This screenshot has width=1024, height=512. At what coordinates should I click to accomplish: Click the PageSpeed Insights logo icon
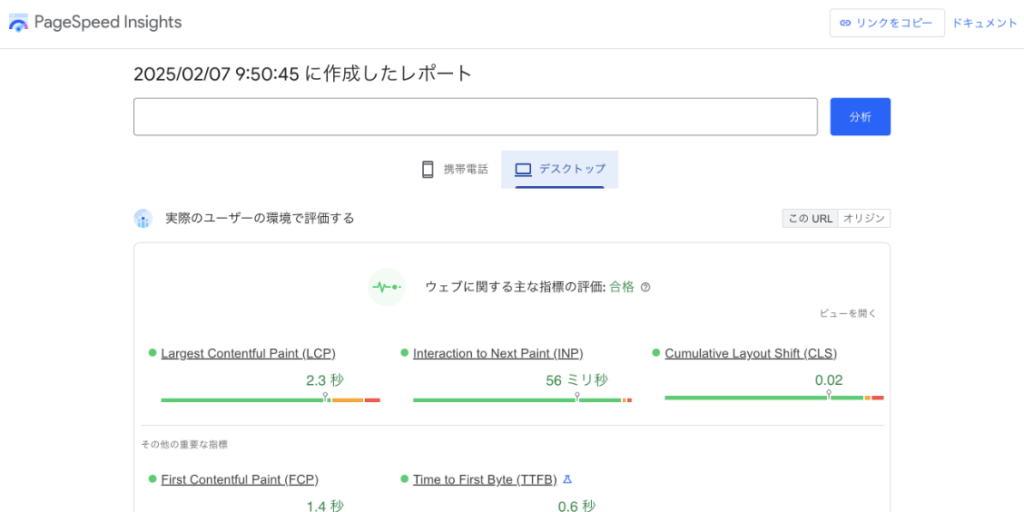(18, 23)
